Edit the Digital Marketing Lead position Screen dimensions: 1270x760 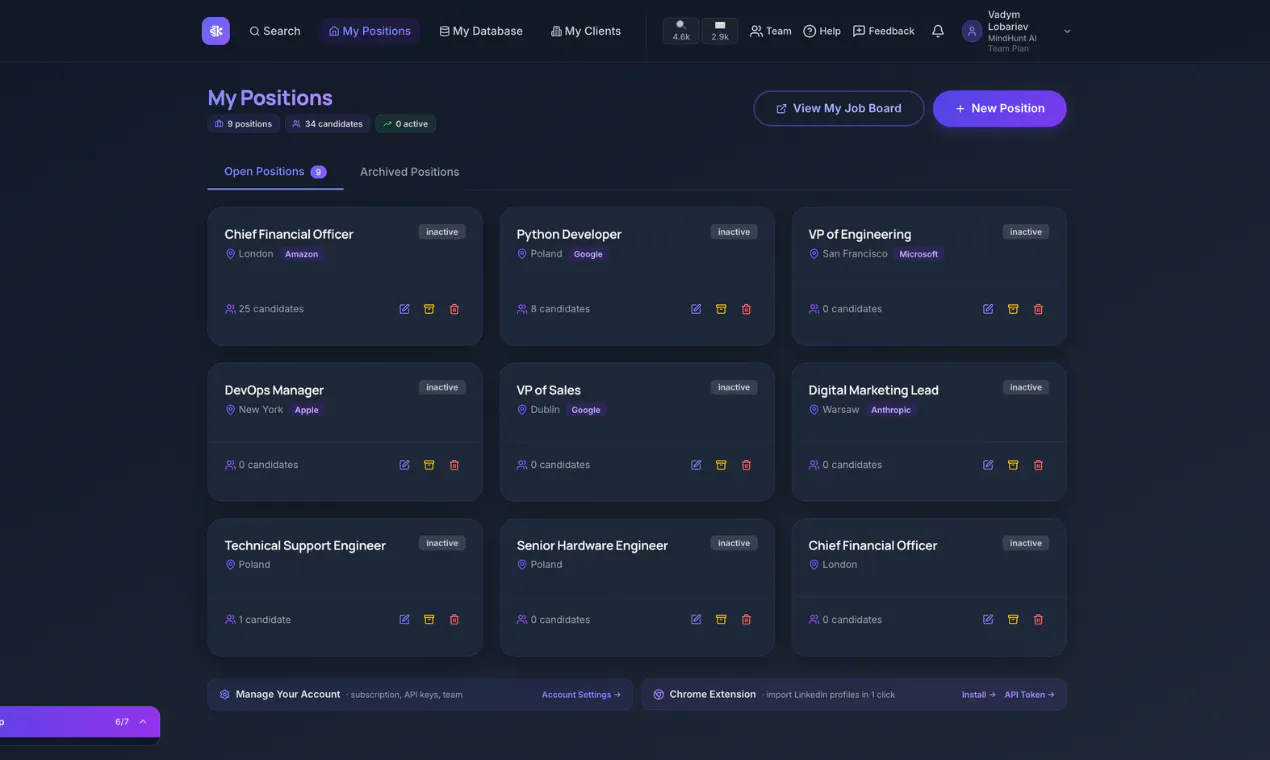coord(988,465)
